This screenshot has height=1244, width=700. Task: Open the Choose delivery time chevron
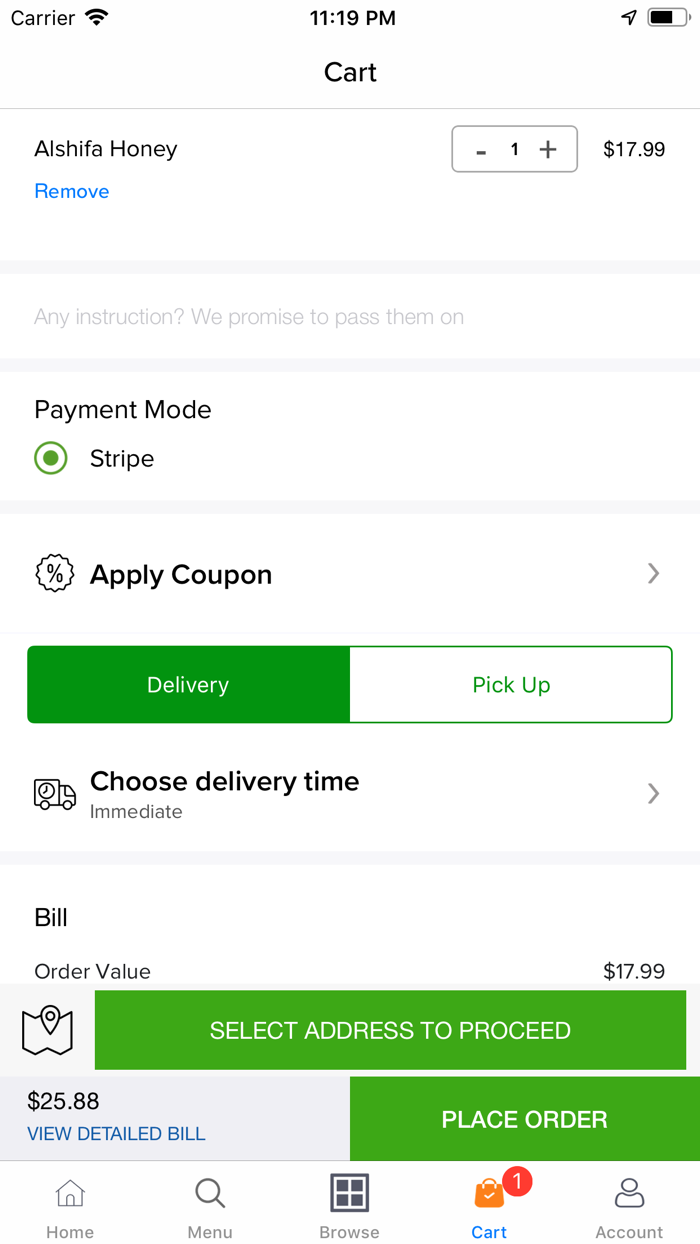pos(653,793)
